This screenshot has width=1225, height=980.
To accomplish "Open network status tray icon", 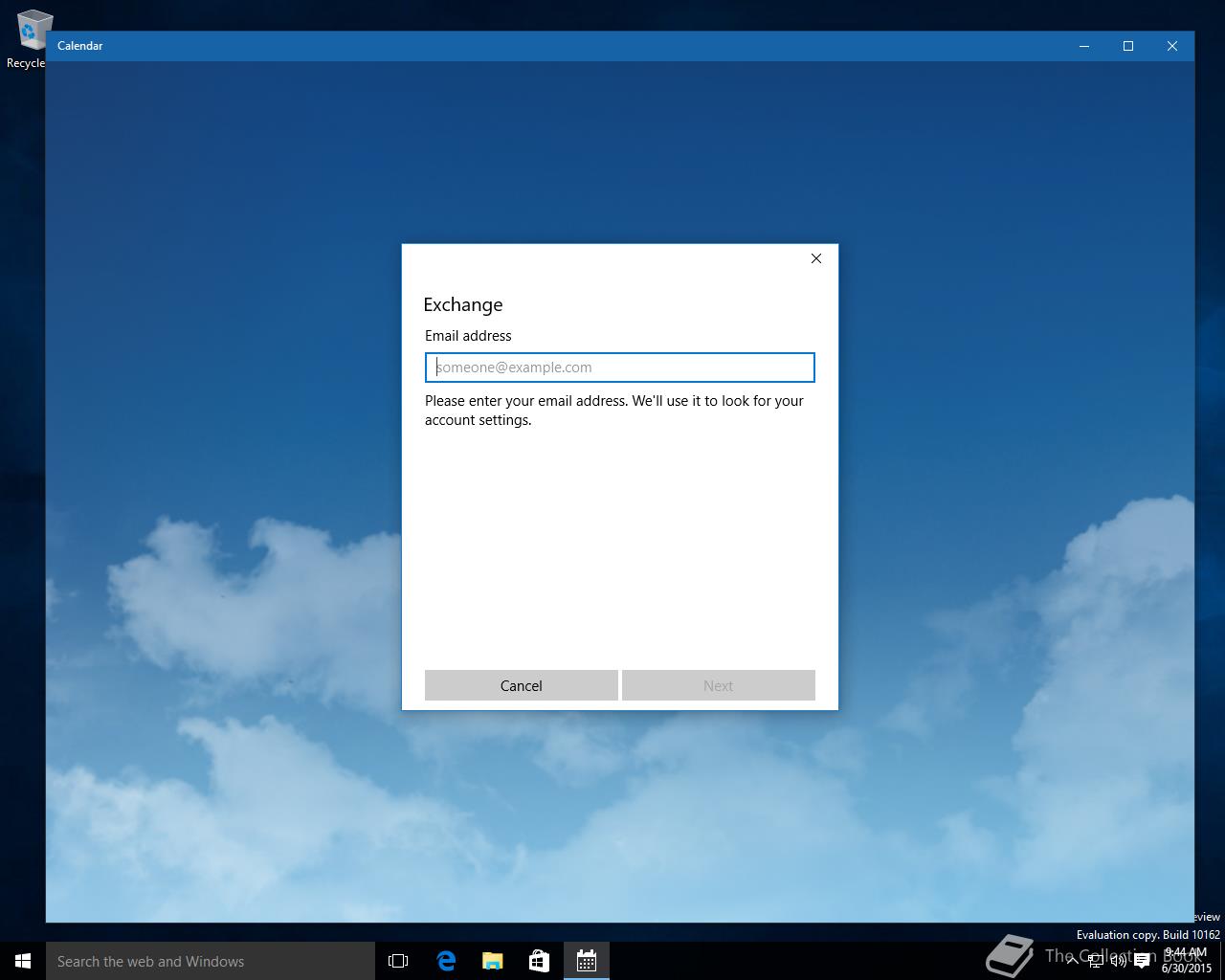I will tap(1096, 961).
